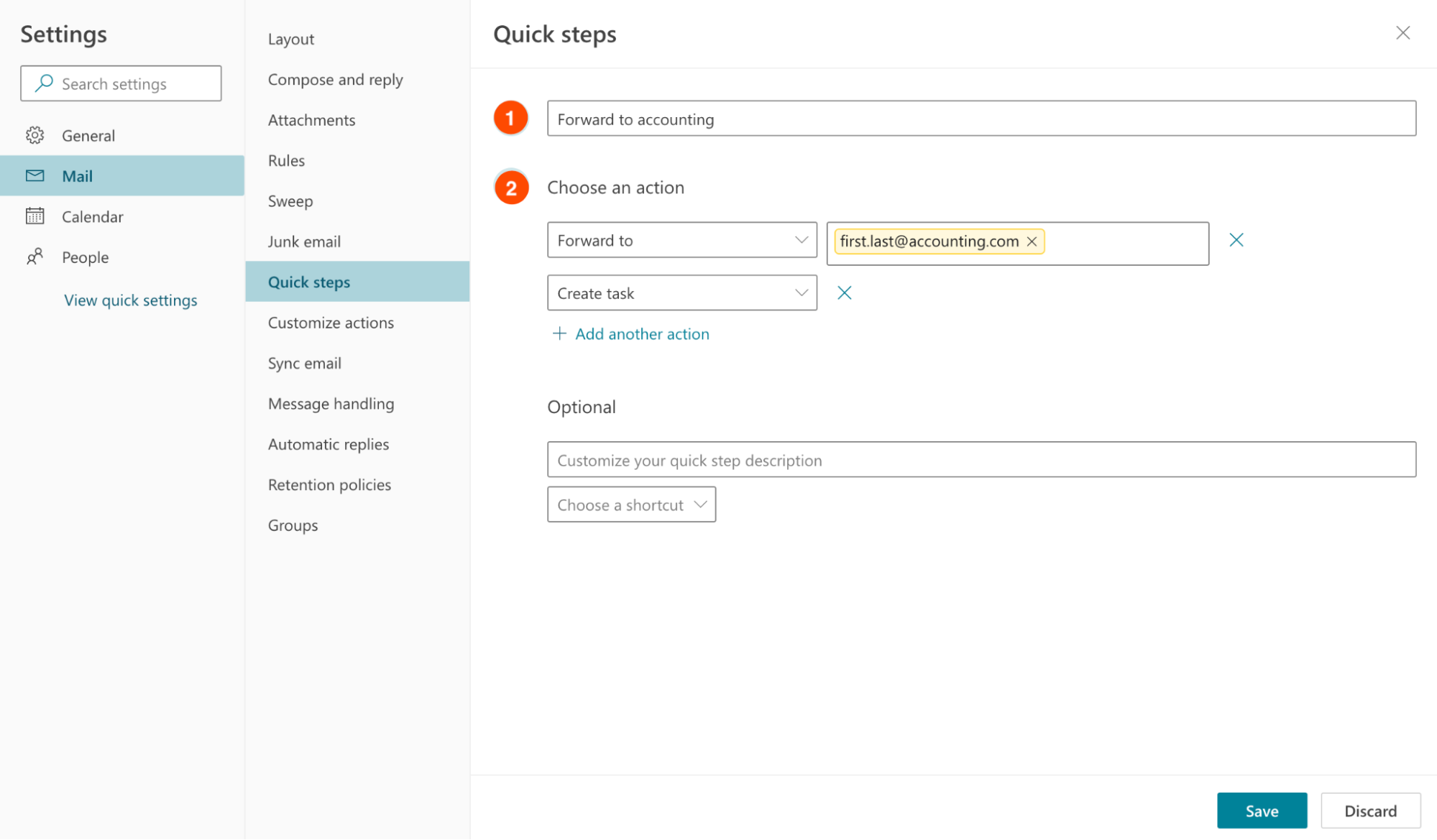The image size is (1437, 840).
Task: Click the remove action icon for Create task
Action: point(844,292)
